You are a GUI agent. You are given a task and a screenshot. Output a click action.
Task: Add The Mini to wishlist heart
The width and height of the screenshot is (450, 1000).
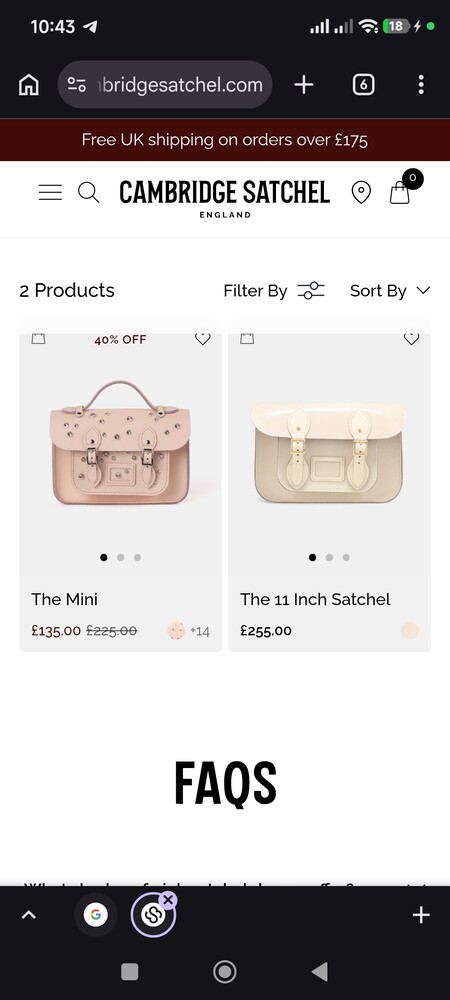click(203, 339)
